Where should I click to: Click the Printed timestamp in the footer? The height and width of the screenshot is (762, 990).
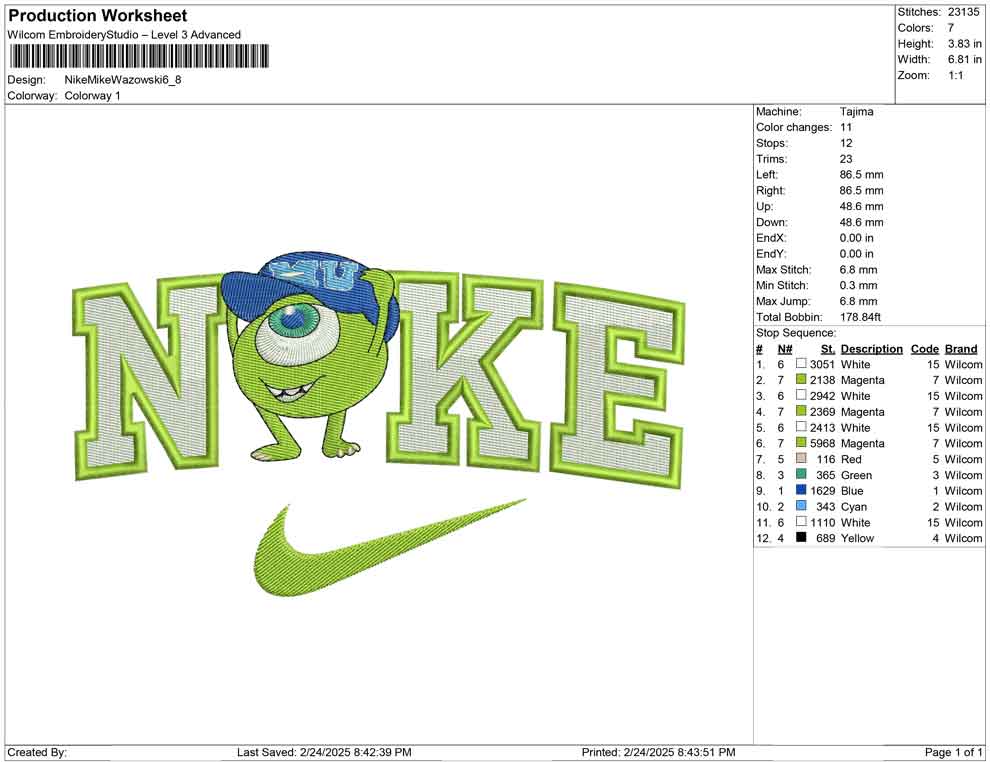coord(658,752)
